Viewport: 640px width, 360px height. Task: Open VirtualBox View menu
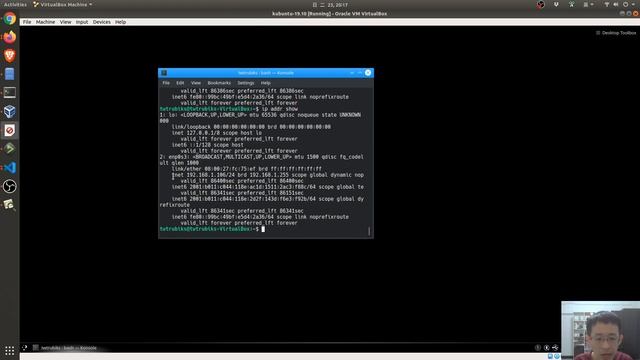(x=65, y=22)
